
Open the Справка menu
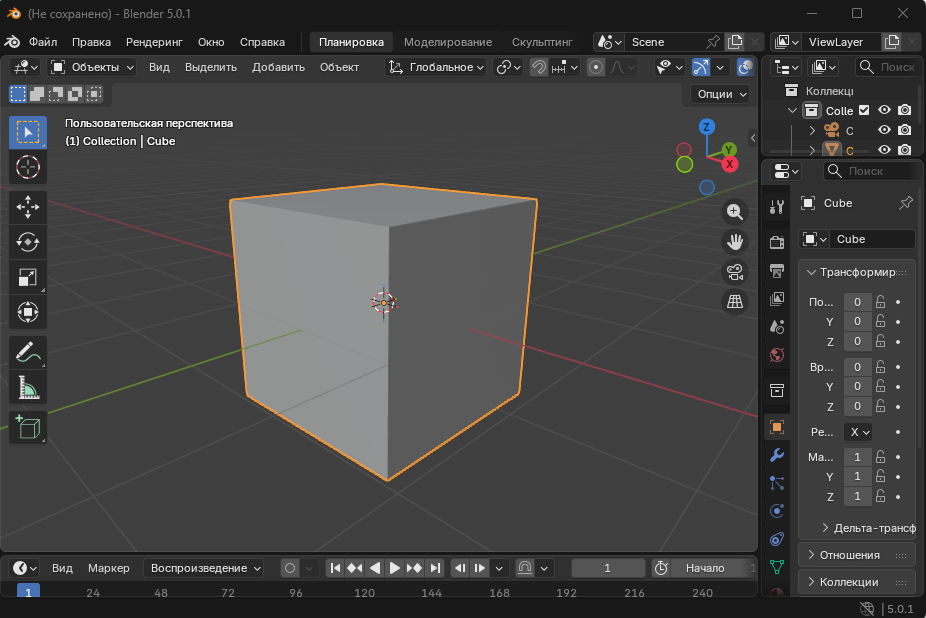262,42
